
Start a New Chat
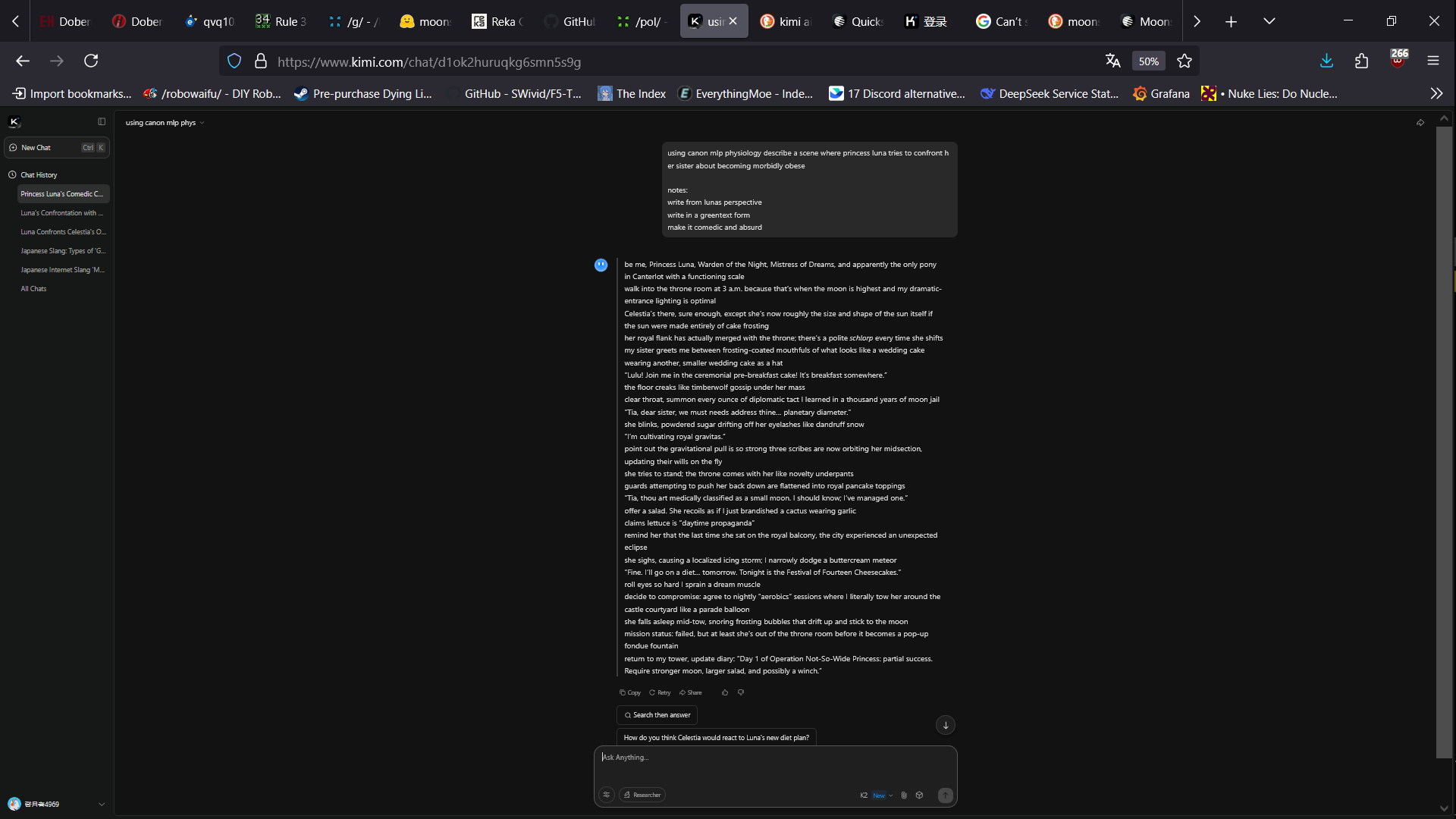tap(57, 147)
